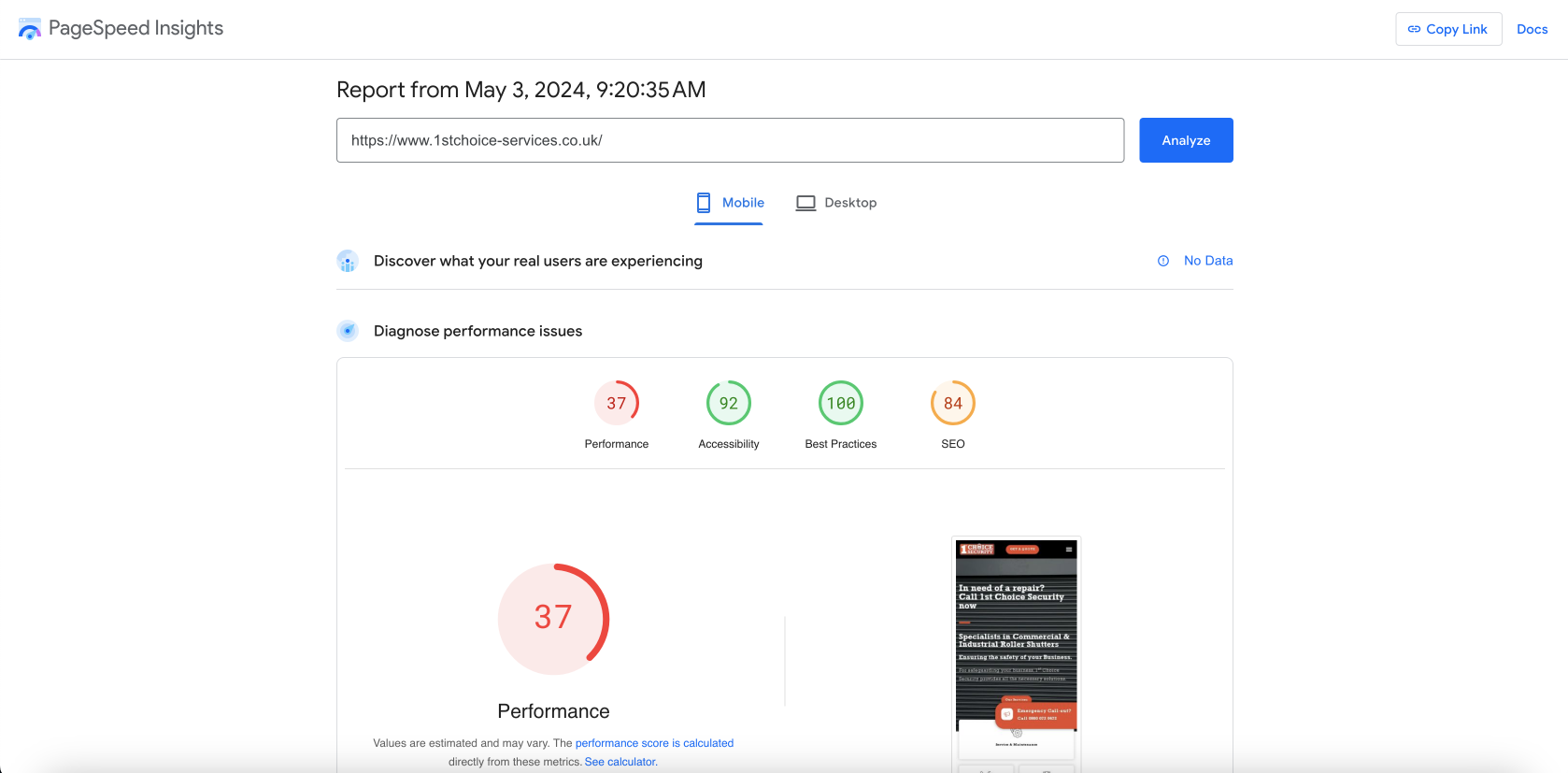The height and width of the screenshot is (773, 1568).
Task: Click the Performance label under gauge
Action: pyautogui.click(x=617, y=444)
